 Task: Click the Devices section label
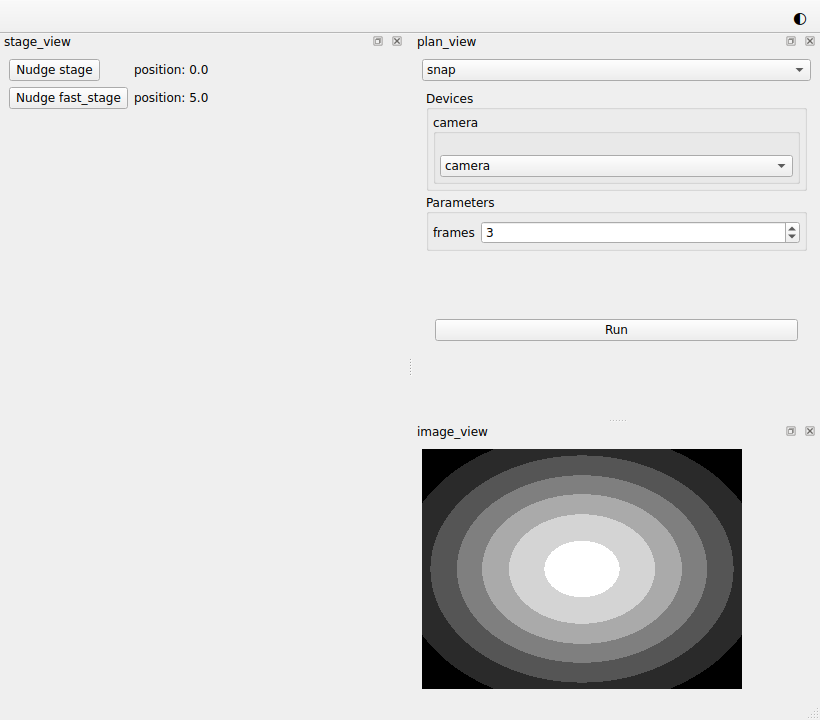[x=449, y=99]
